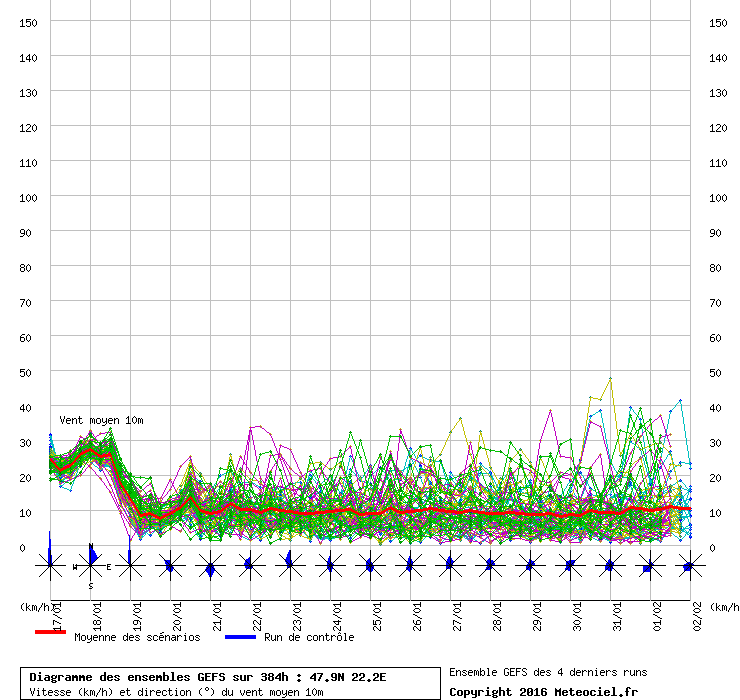
Task: Click the 'Run de contrôle' legend label
Action: (x=309, y=637)
